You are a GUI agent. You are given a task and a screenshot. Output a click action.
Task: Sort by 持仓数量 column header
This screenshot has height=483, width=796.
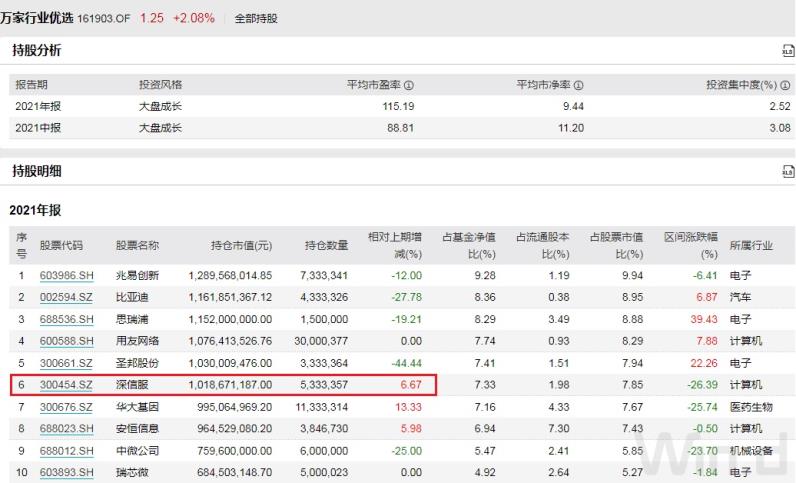[x=326, y=246]
